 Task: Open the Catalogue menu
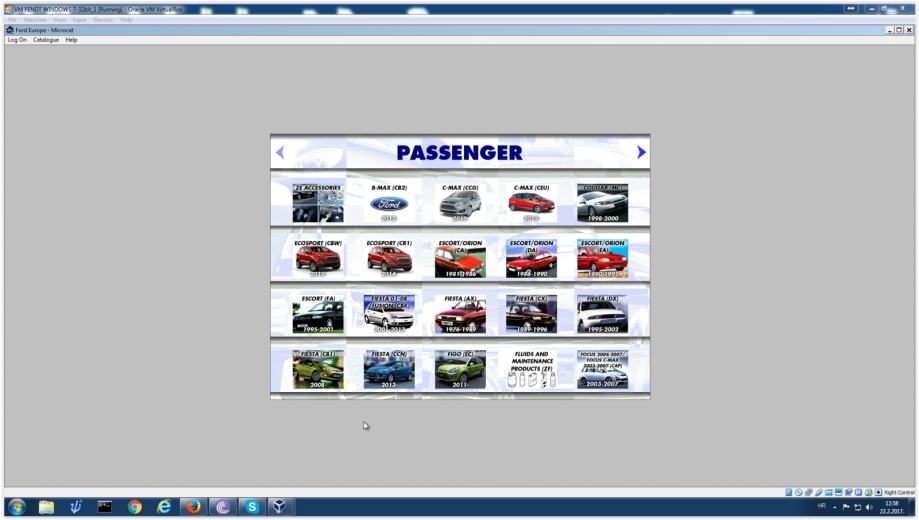tap(46, 40)
